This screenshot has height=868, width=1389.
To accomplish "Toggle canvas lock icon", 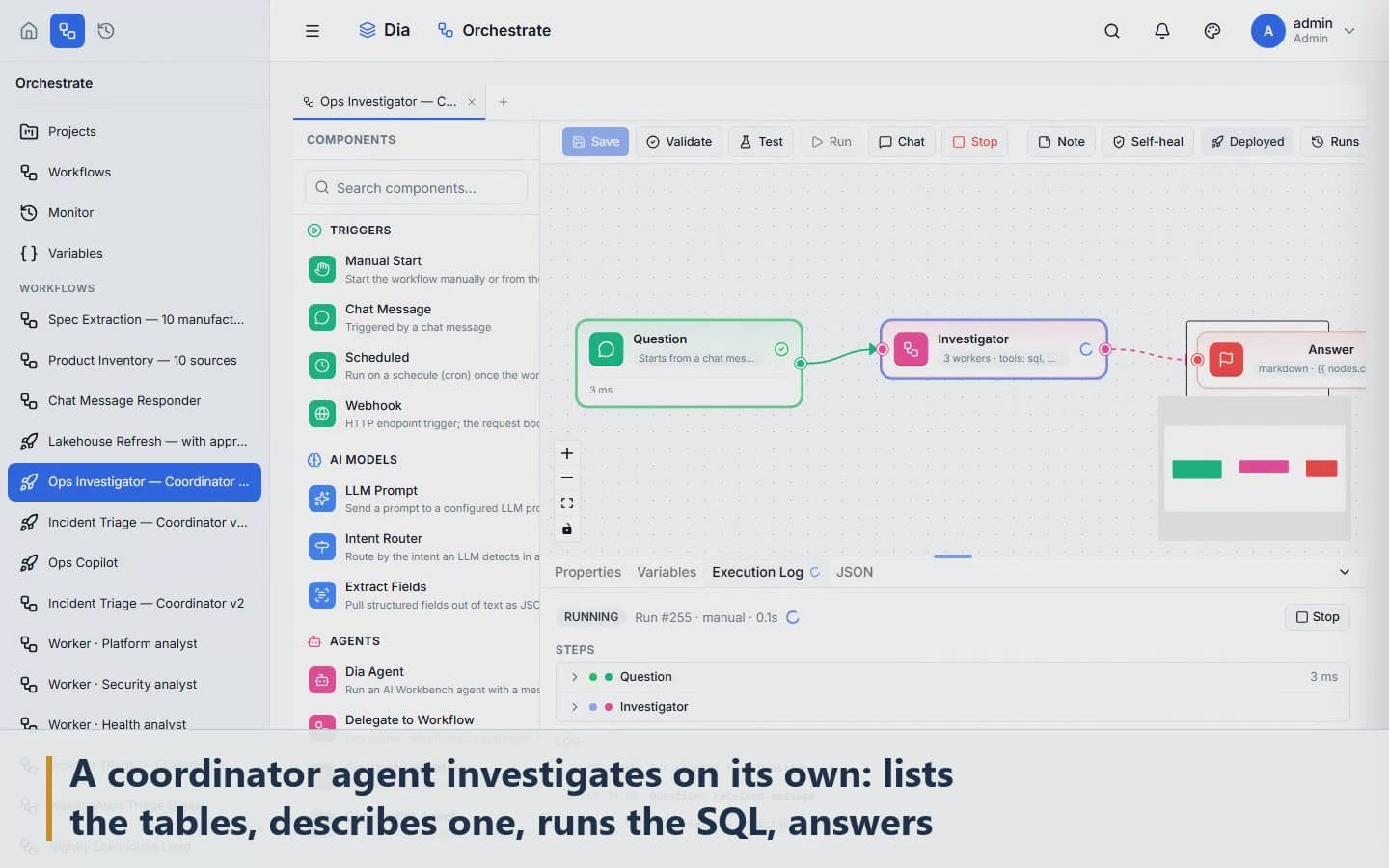I will 567,529.
